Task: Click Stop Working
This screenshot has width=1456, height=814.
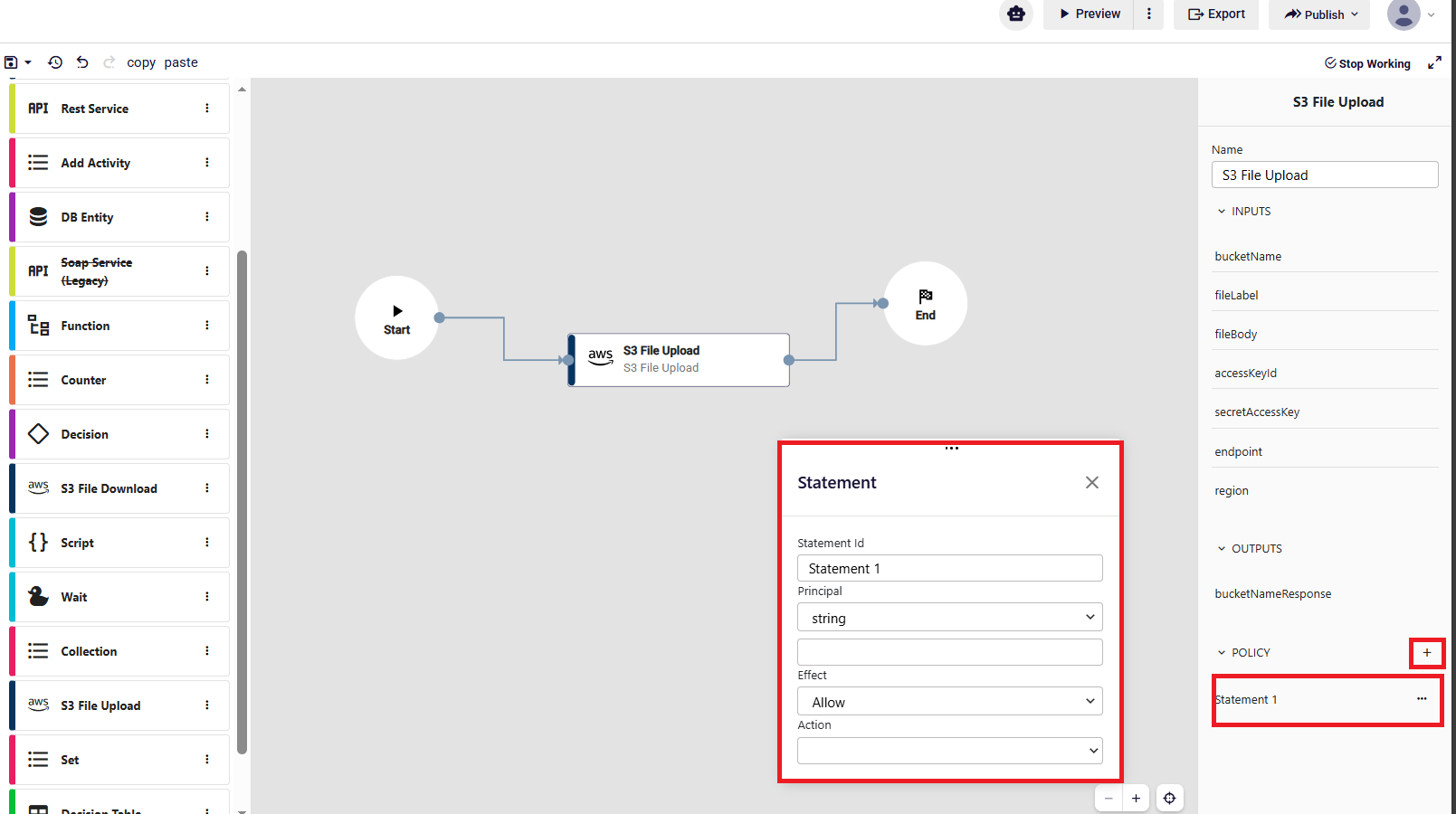Action: 1367,63
